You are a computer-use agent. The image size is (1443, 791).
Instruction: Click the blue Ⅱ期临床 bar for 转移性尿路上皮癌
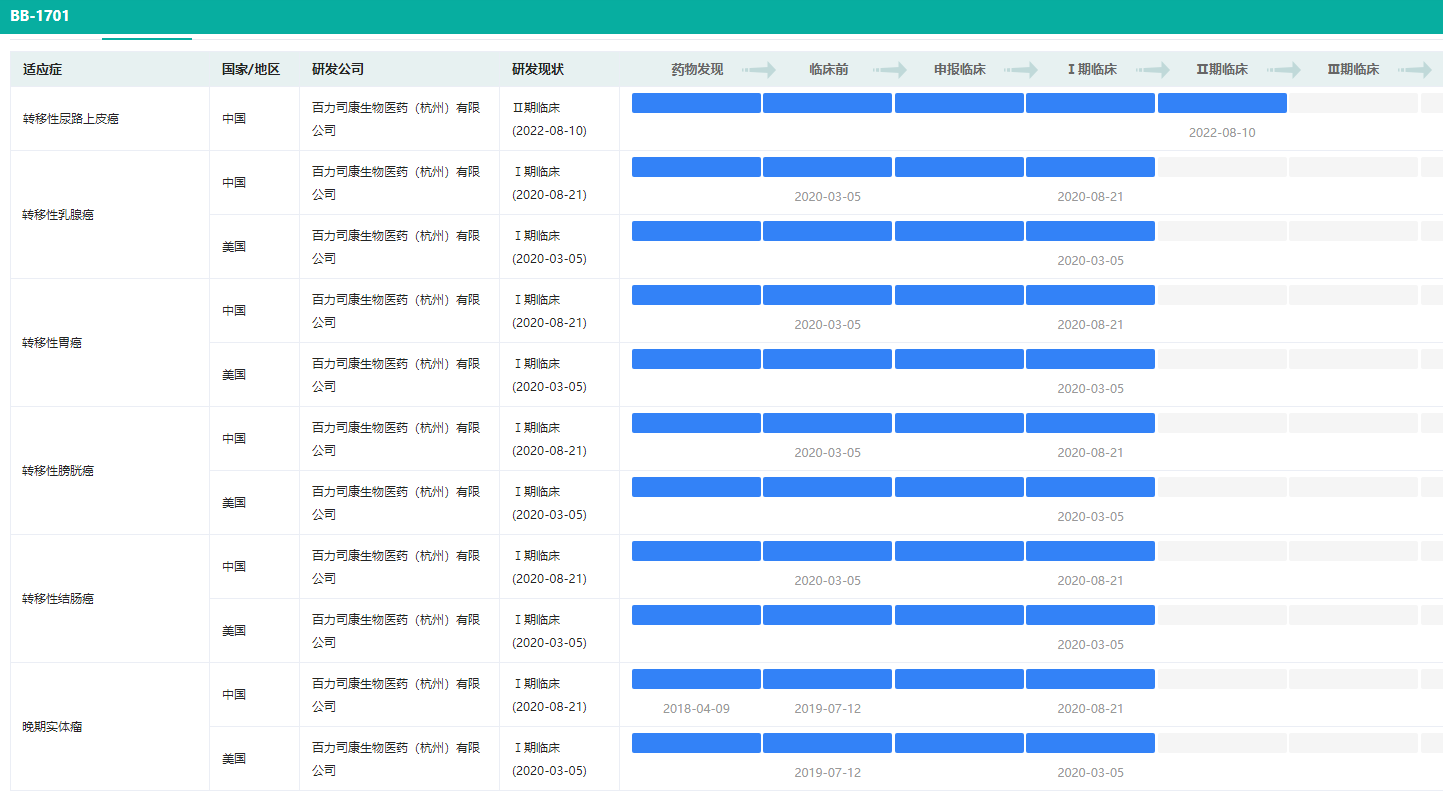(1222, 103)
